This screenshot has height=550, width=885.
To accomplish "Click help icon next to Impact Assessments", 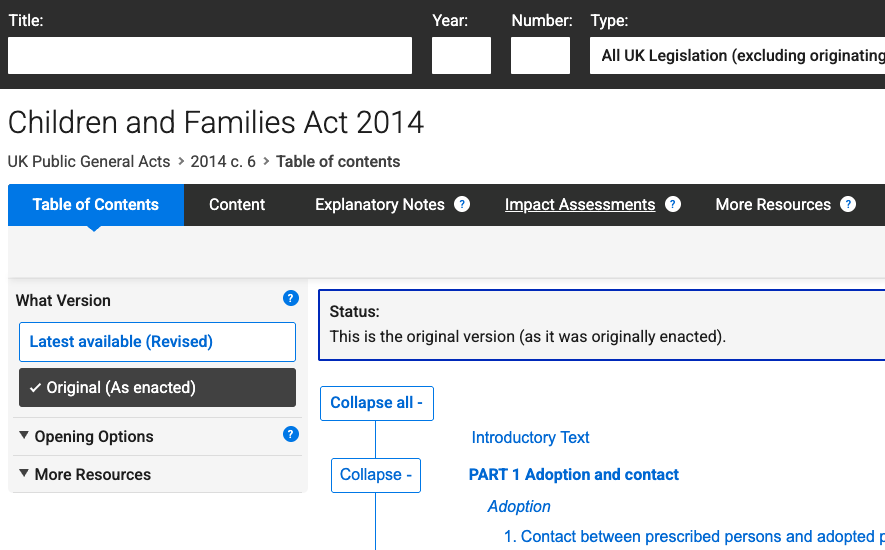I will 673,204.
